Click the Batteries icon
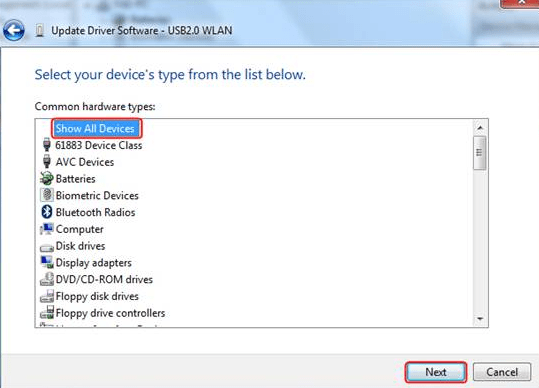 (47, 178)
